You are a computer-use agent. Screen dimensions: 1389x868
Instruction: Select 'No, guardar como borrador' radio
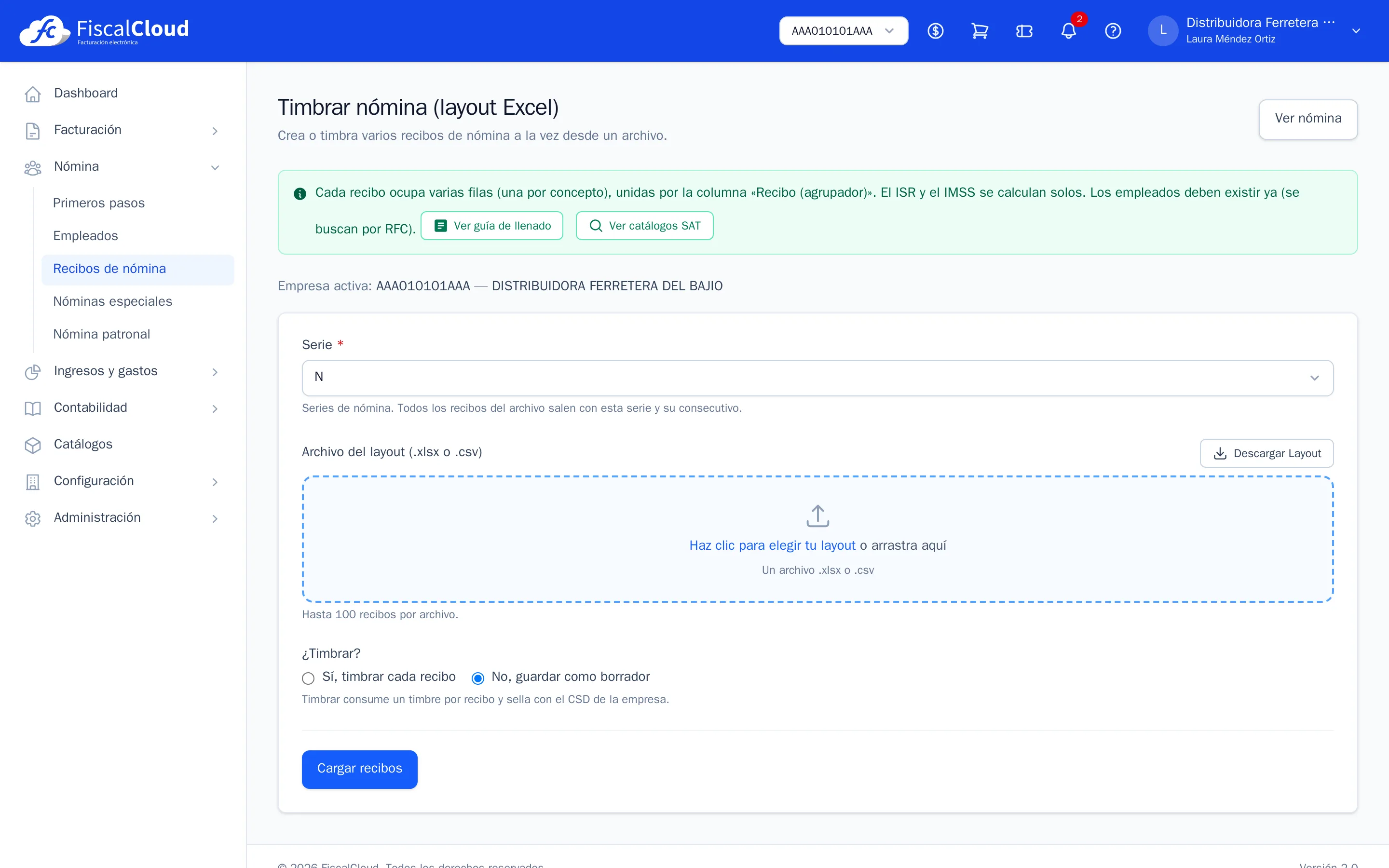click(x=477, y=678)
